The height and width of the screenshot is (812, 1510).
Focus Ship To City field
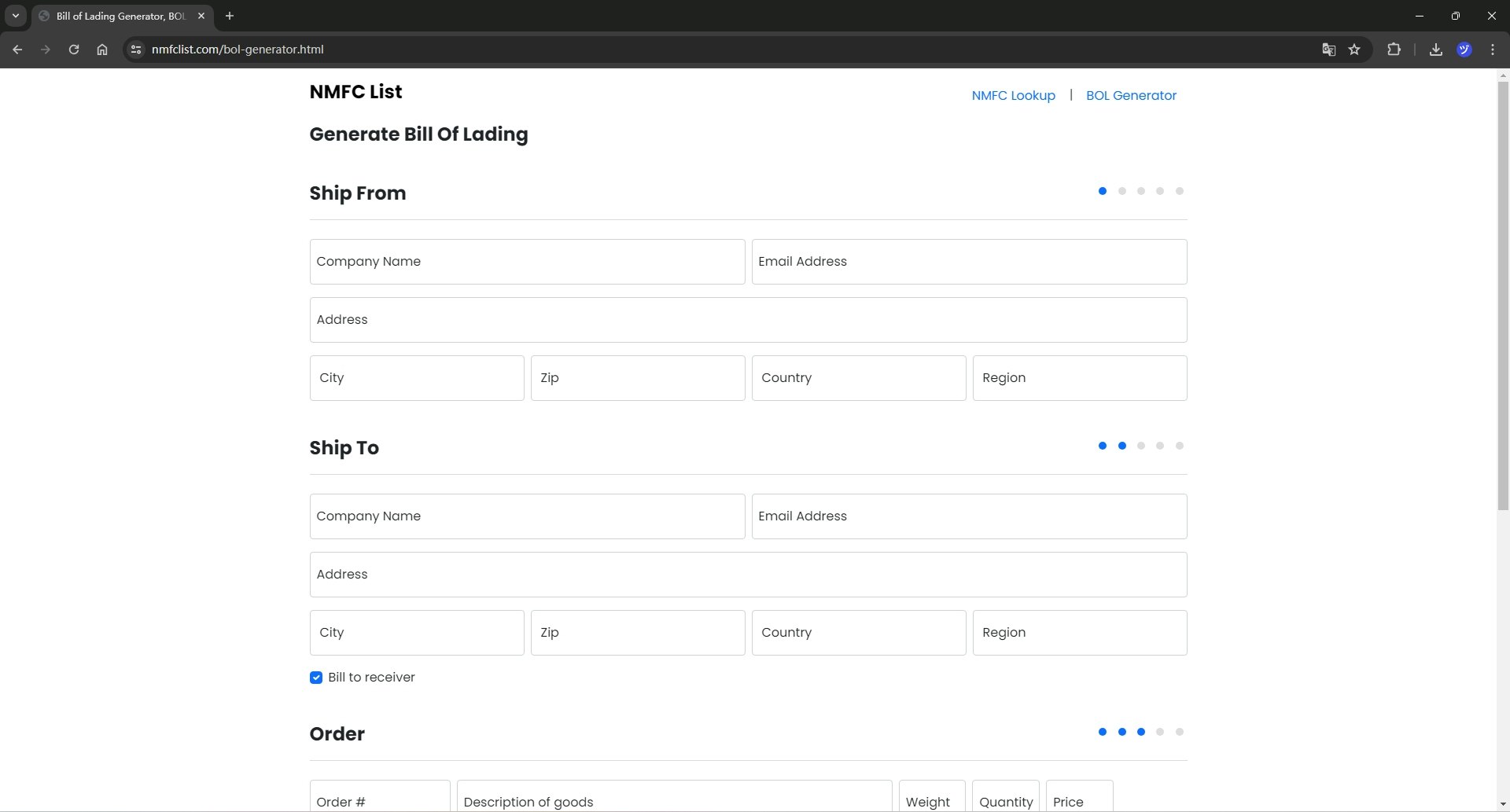coord(417,633)
